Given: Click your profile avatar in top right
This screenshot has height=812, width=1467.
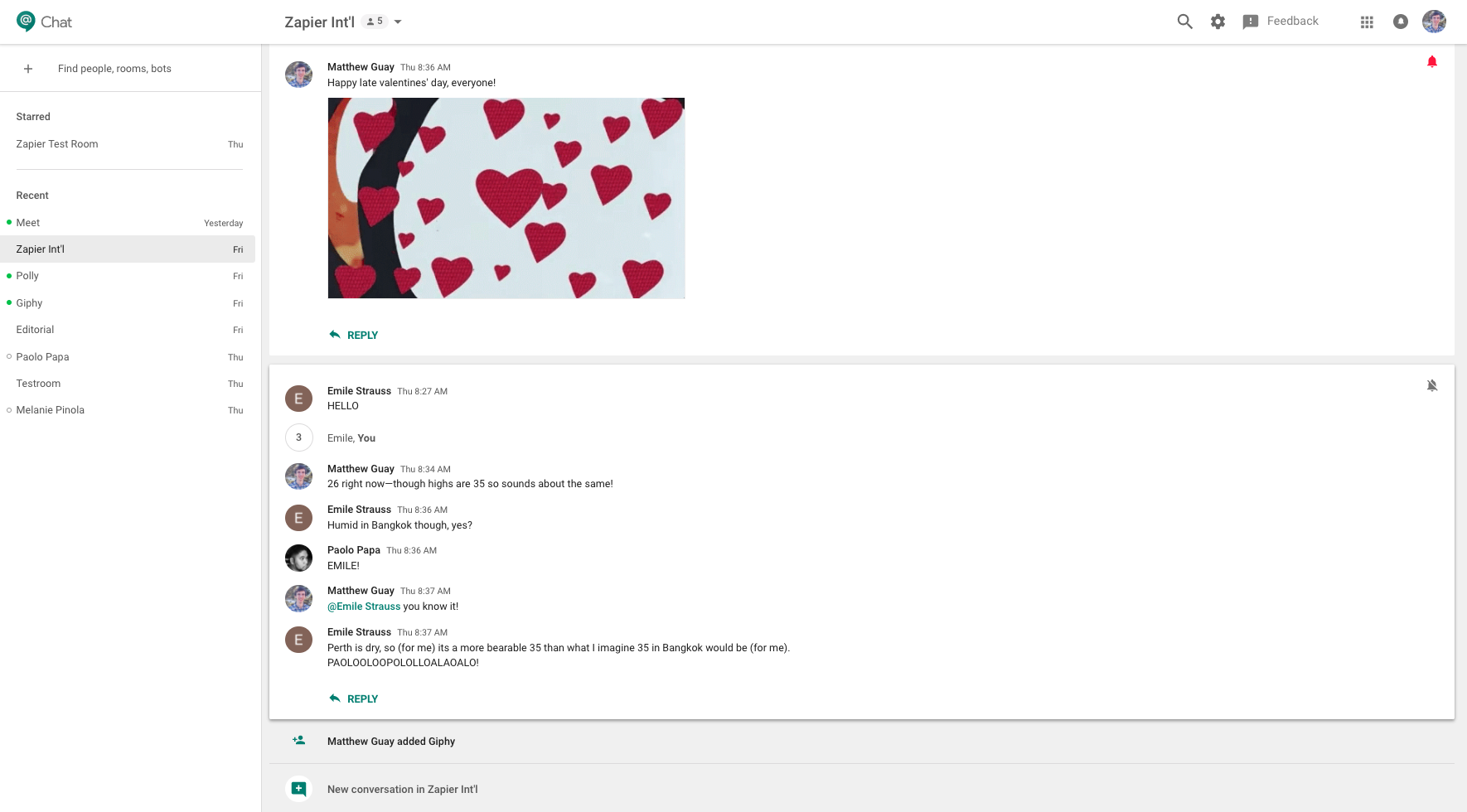Looking at the screenshot, I should 1434,22.
